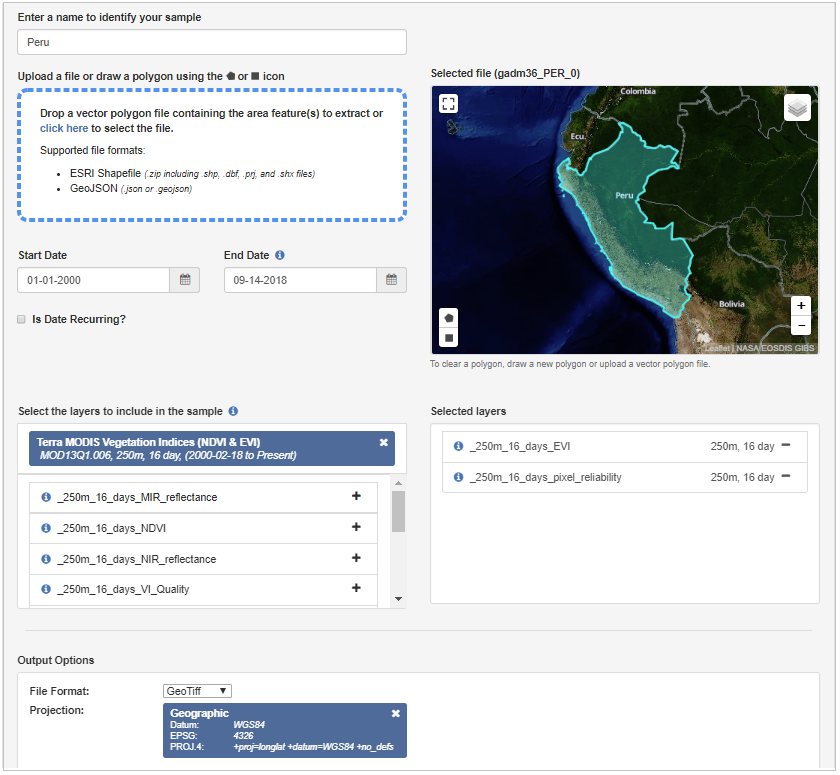
Task: Open the map layers switcher icon
Action: (797, 108)
